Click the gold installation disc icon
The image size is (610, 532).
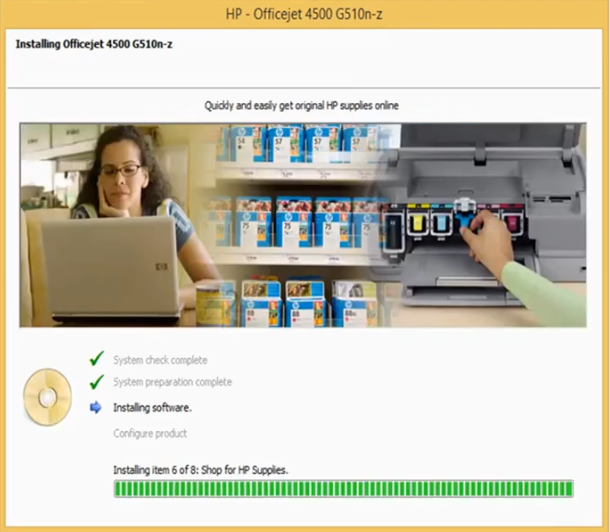[47, 397]
